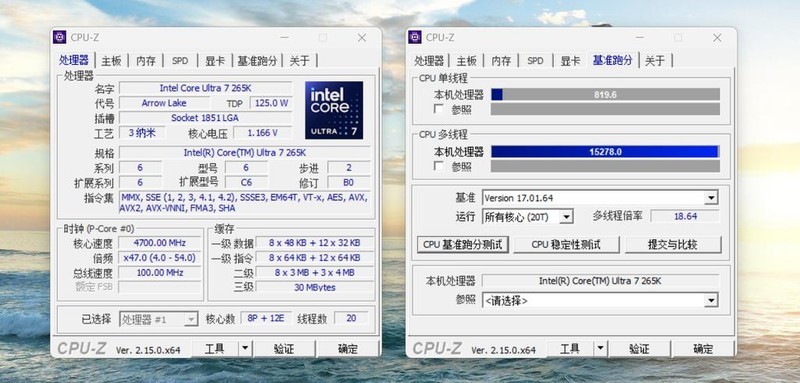800x383 pixels.
Task: Click the 扩展型号 value C6
Action: [246, 183]
